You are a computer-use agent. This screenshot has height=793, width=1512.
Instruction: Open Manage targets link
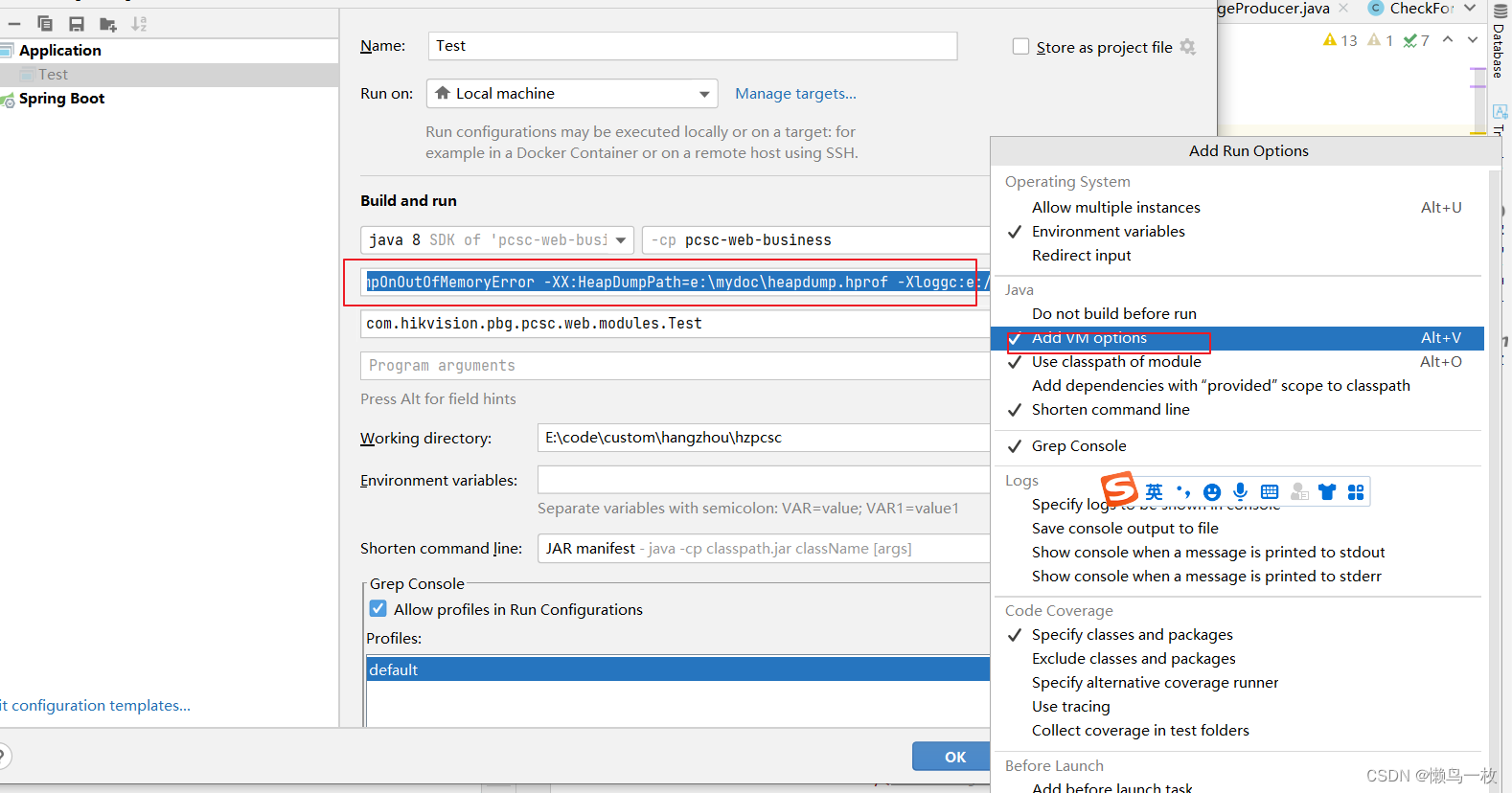click(x=795, y=94)
